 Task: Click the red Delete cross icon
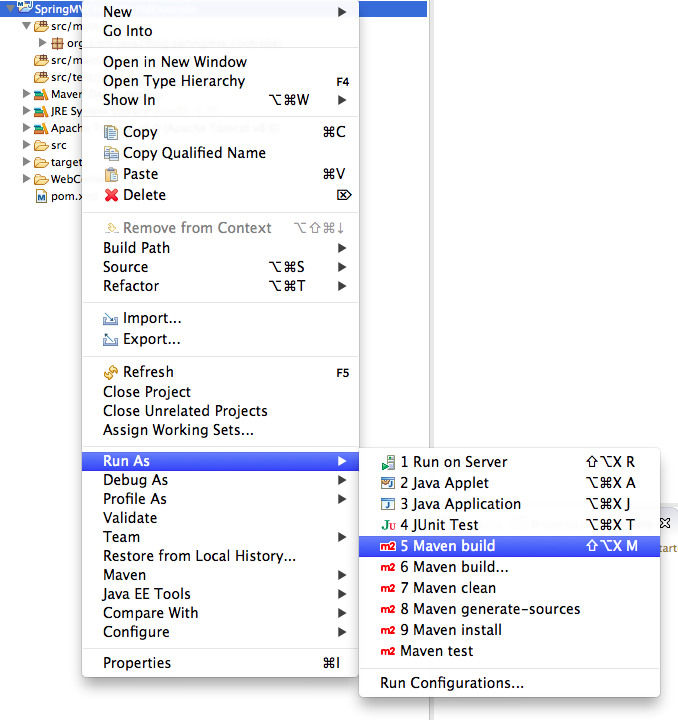111,196
